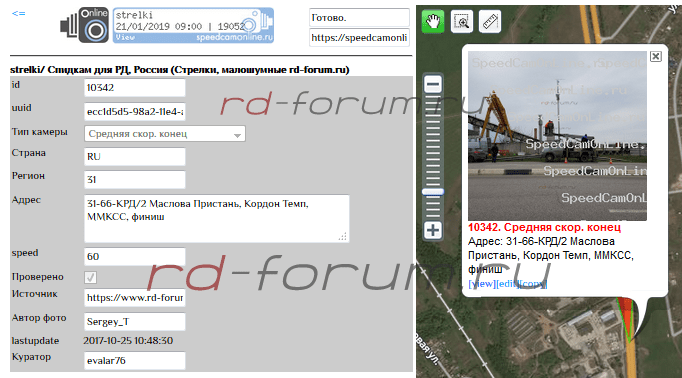The height and width of the screenshot is (378, 682).
Task: Toggle the Проверено checkbox
Action: point(90,277)
